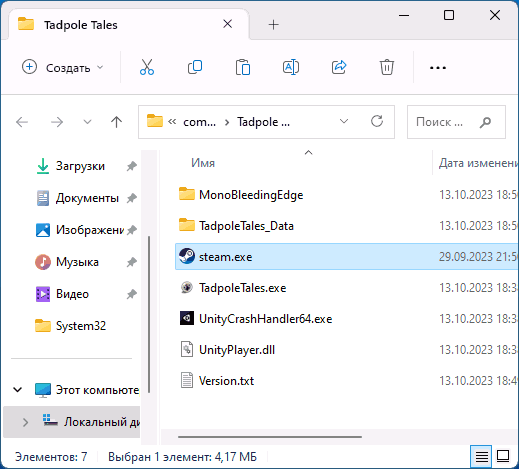Click the Создать new item button
The width and height of the screenshot is (519, 469).
coord(63,68)
